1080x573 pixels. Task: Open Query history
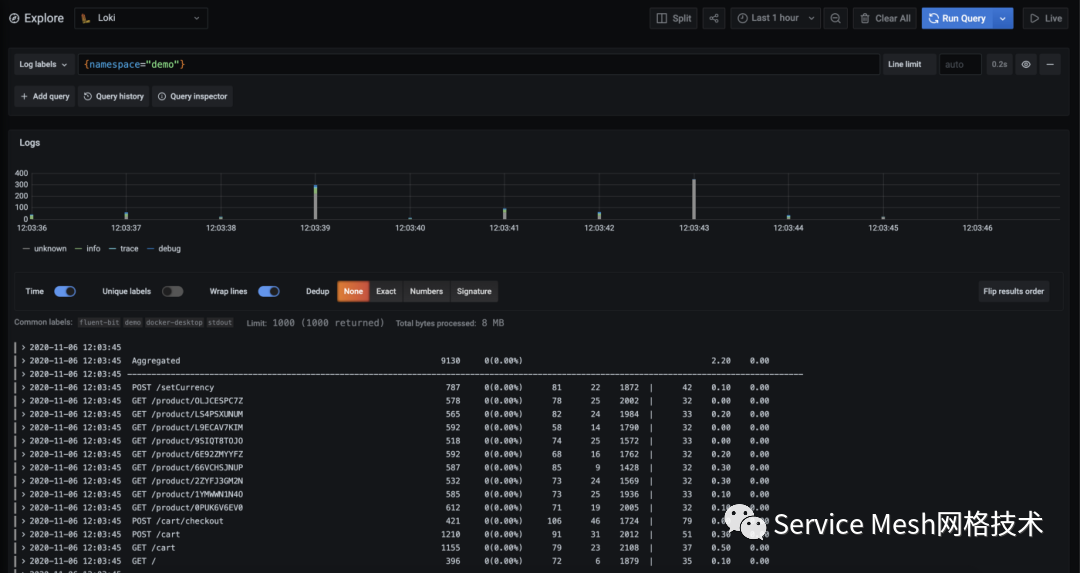click(114, 96)
